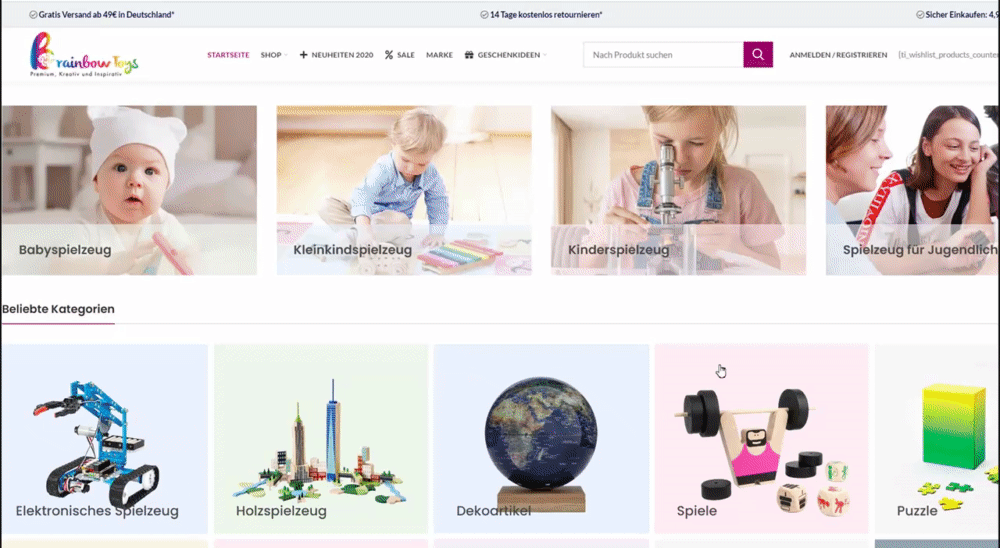Click the percent icon beside Sale
Viewport: 1000px width, 548px height.
click(x=389, y=55)
